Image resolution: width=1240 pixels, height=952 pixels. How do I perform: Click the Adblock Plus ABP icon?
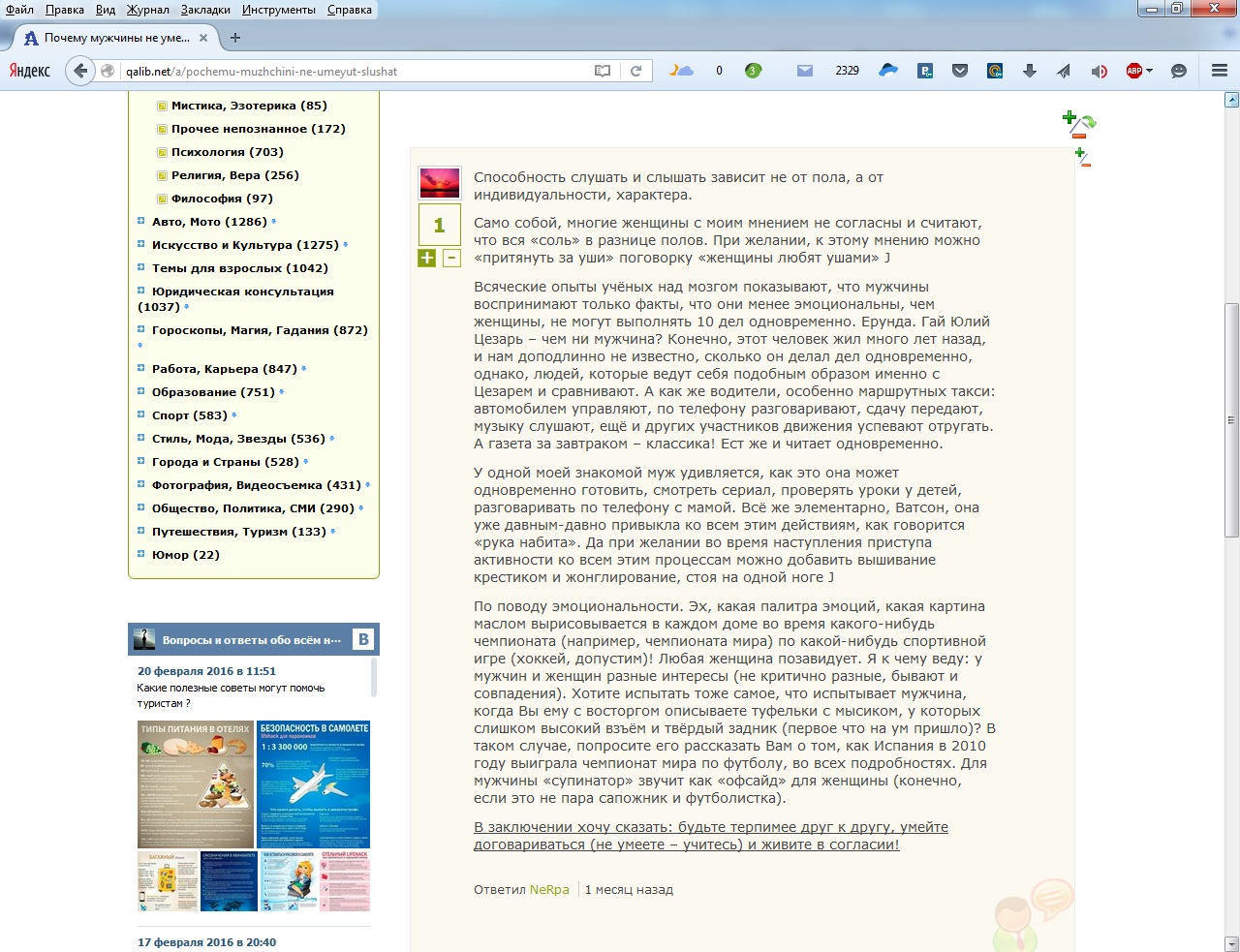pos(1133,71)
